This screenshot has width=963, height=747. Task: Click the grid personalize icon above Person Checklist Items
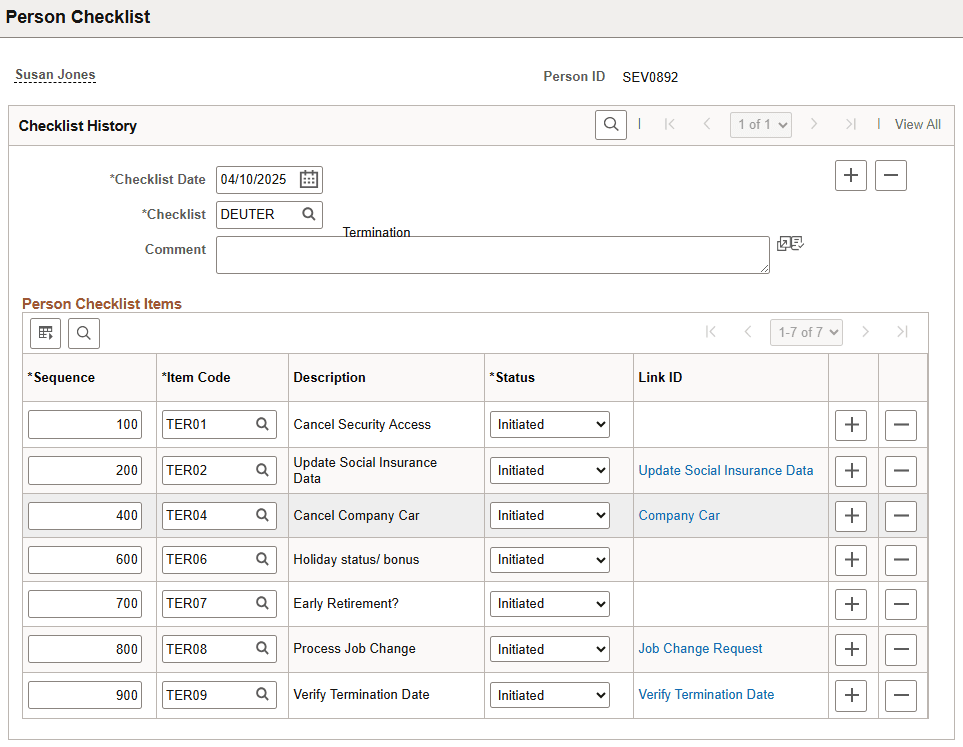coord(44,332)
